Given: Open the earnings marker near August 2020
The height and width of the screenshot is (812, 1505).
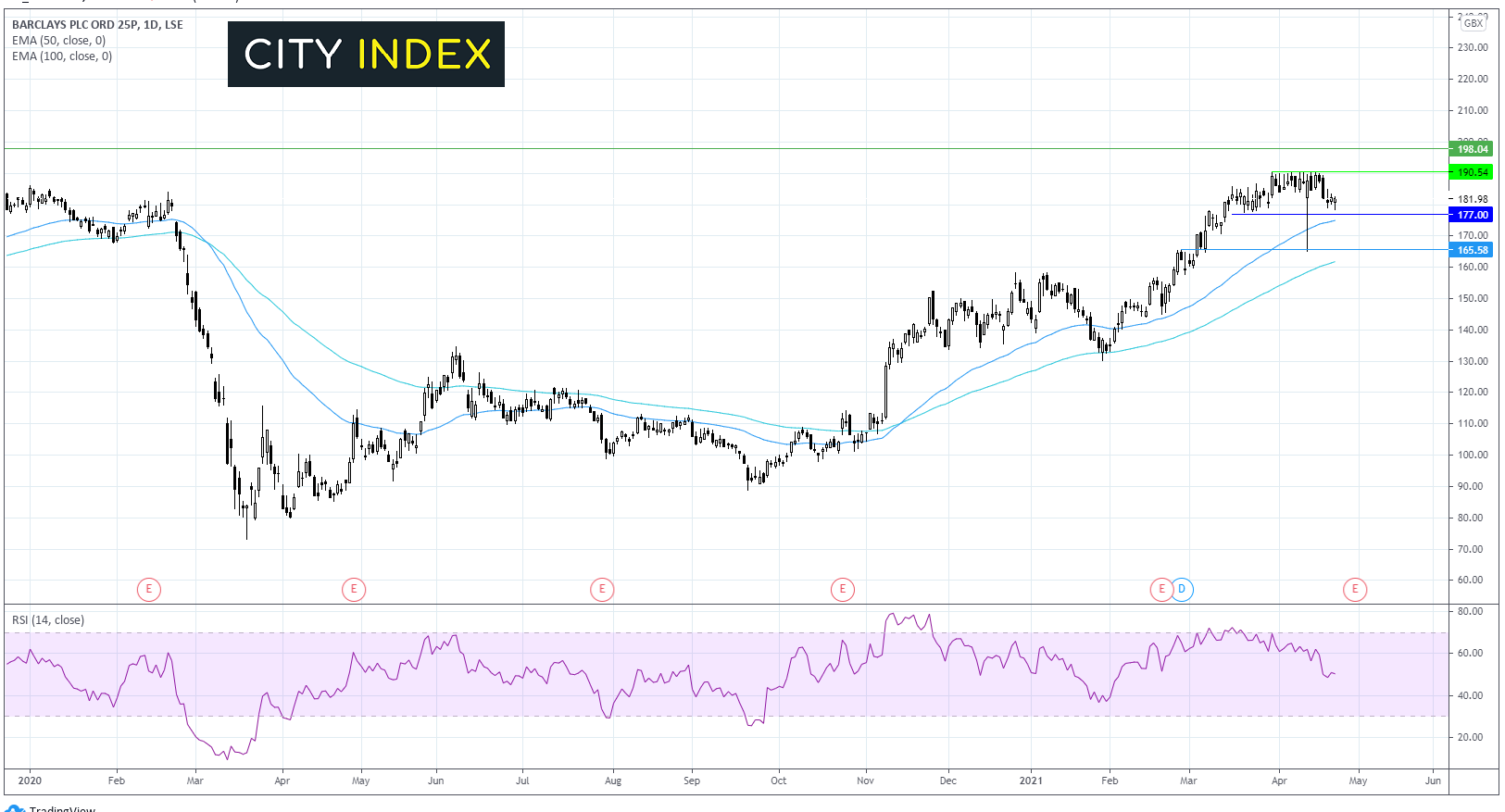Looking at the screenshot, I should tap(602, 589).
